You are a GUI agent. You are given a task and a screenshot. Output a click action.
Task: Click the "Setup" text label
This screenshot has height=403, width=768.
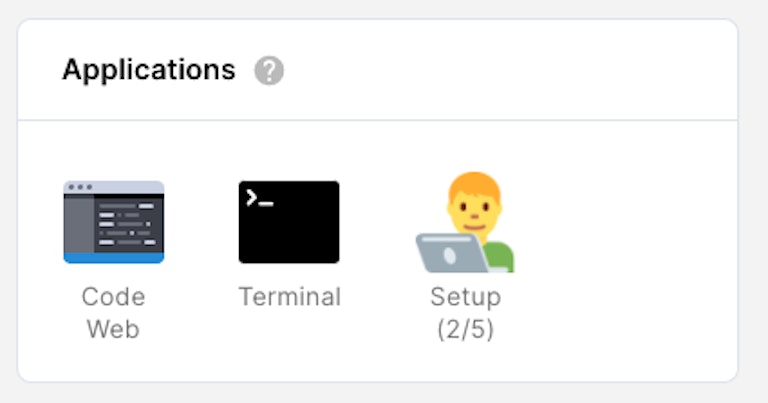pyautogui.click(x=465, y=297)
